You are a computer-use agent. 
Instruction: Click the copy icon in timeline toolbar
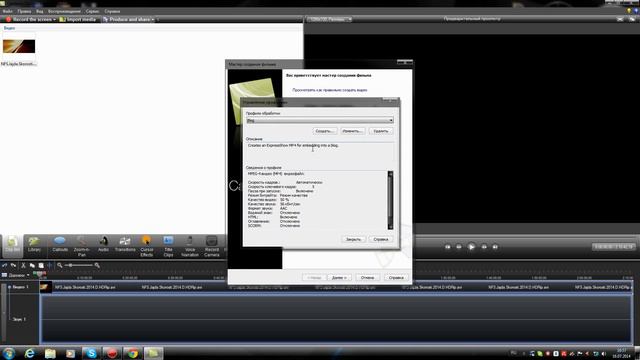[x=32, y=265]
